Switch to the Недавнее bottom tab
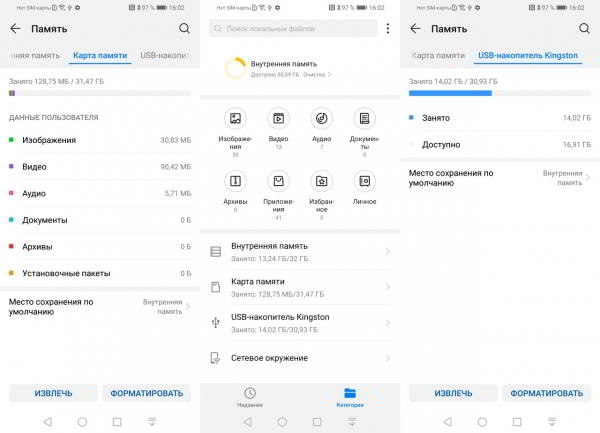Image resolution: width=600 pixels, height=433 pixels. pos(250,397)
